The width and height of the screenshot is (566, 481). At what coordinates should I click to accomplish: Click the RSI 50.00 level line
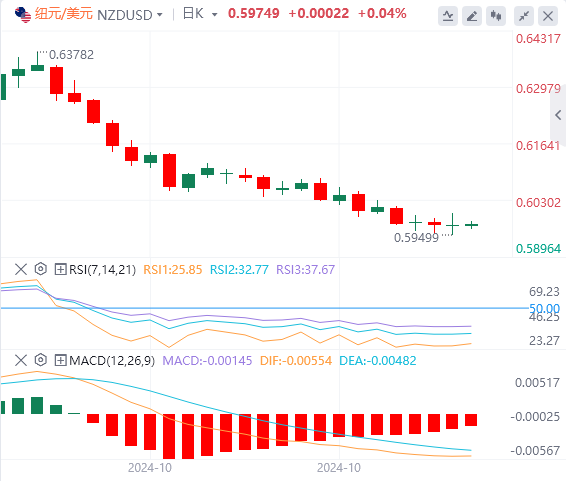click(x=264, y=308)
